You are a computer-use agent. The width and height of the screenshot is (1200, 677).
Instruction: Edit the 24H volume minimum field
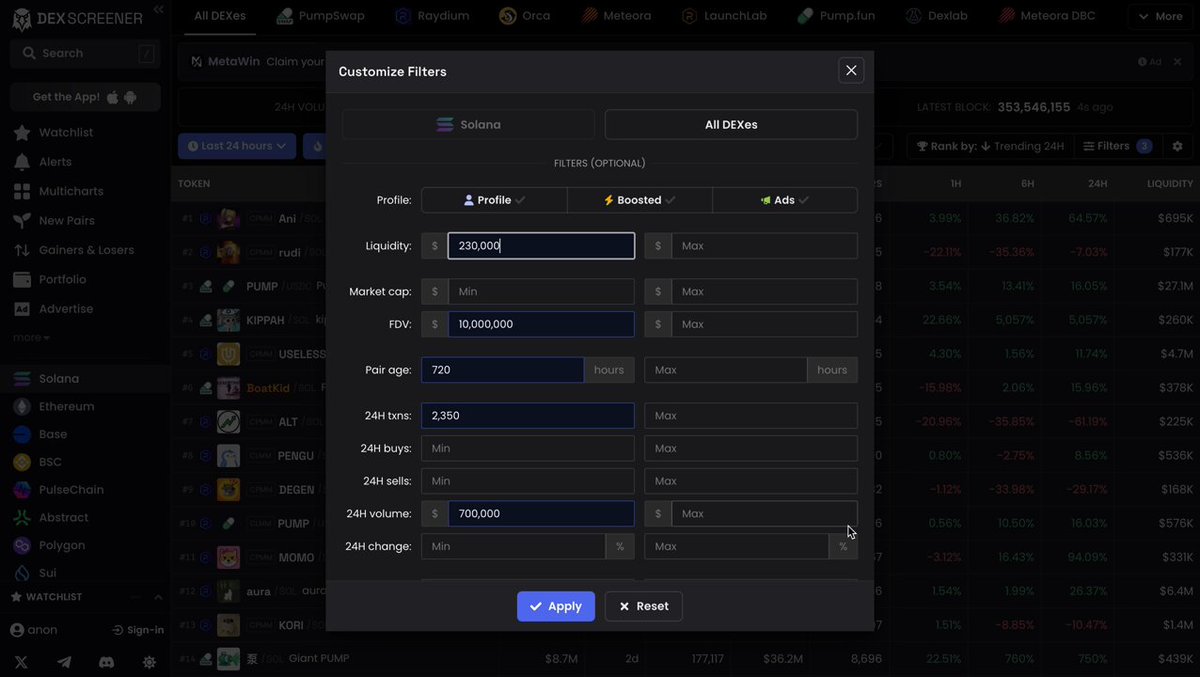[541, 514]
